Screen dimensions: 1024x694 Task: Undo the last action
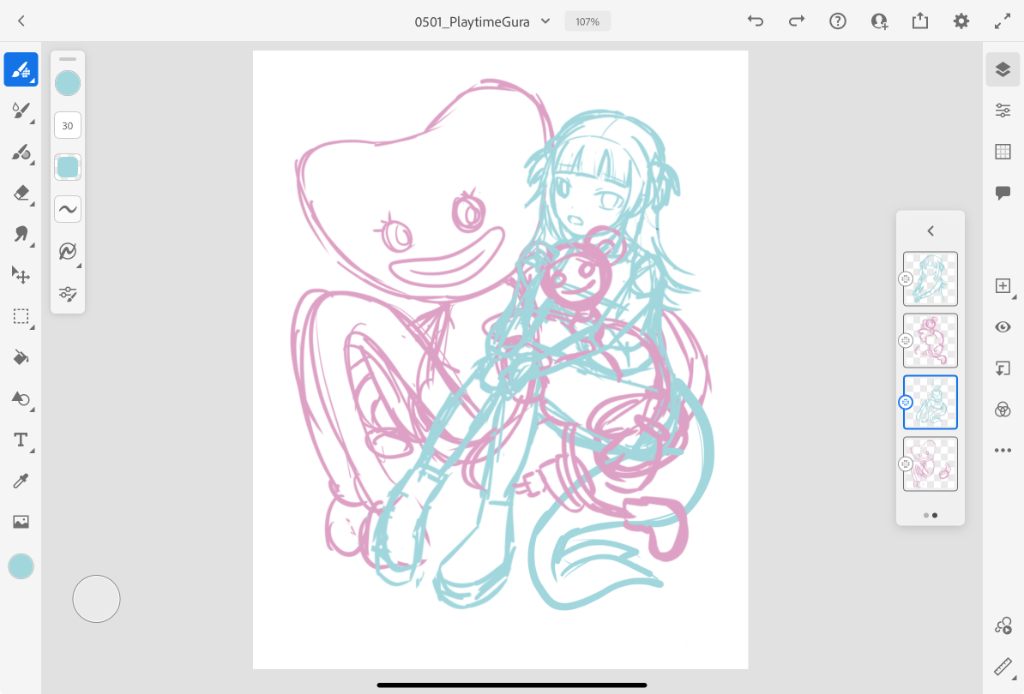click(756, 21)
